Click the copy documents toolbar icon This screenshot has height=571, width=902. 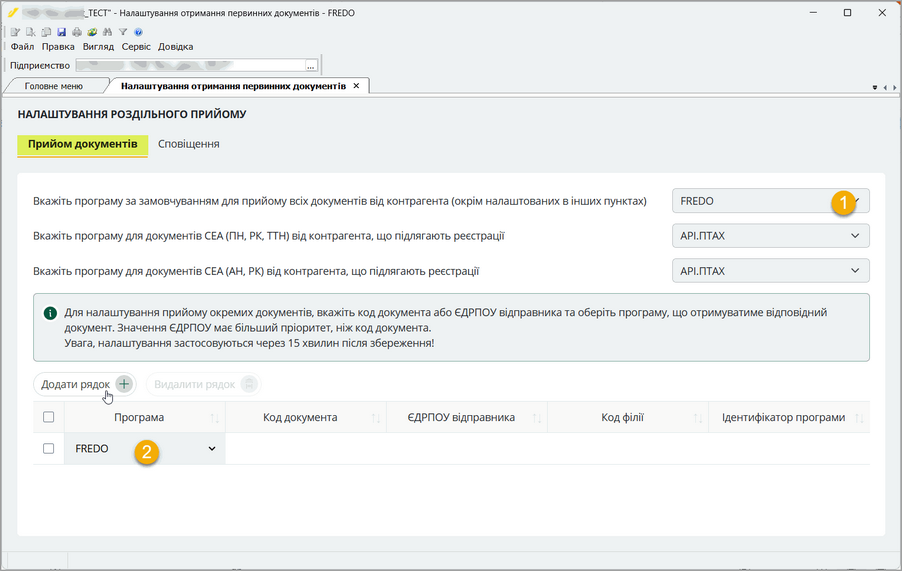pyautogui.click(x=46, y=32)
